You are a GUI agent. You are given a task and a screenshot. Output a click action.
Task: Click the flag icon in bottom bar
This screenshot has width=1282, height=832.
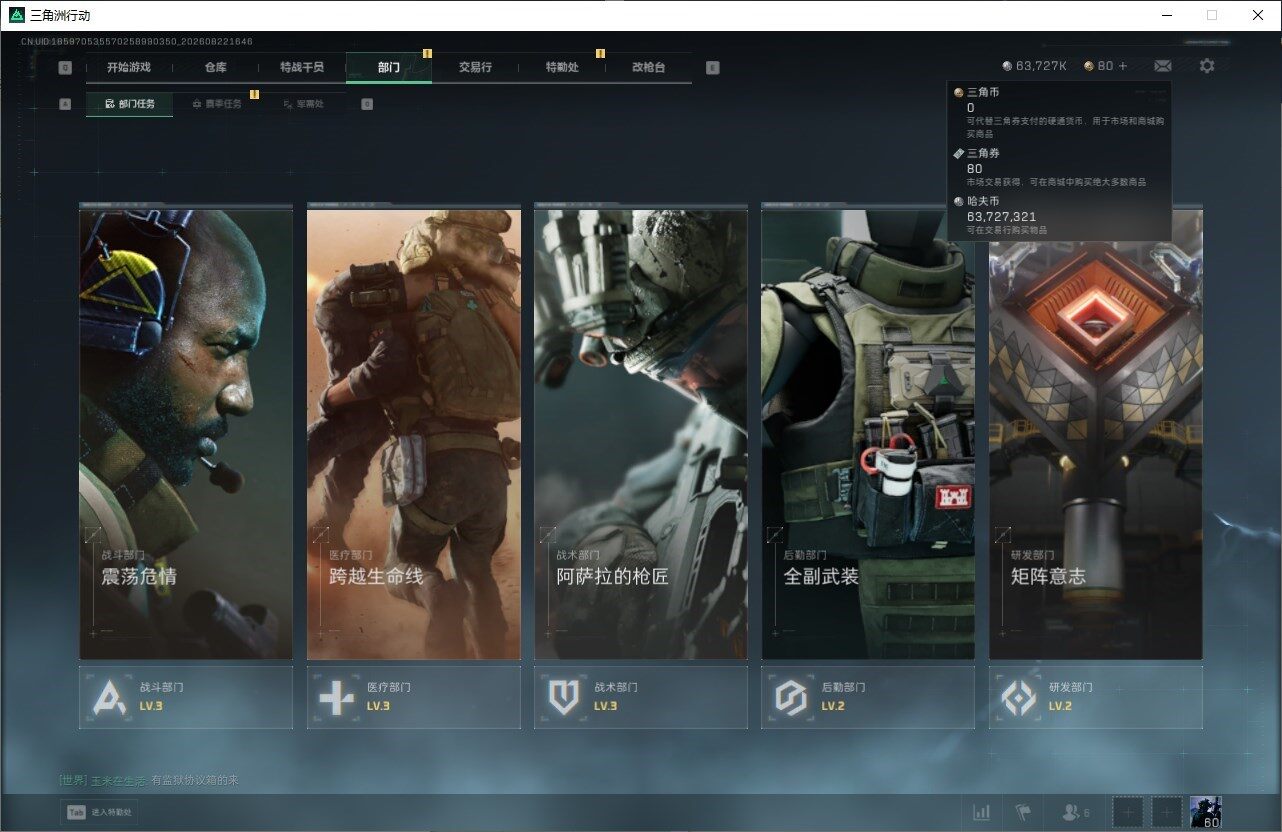click(1022, 813)
